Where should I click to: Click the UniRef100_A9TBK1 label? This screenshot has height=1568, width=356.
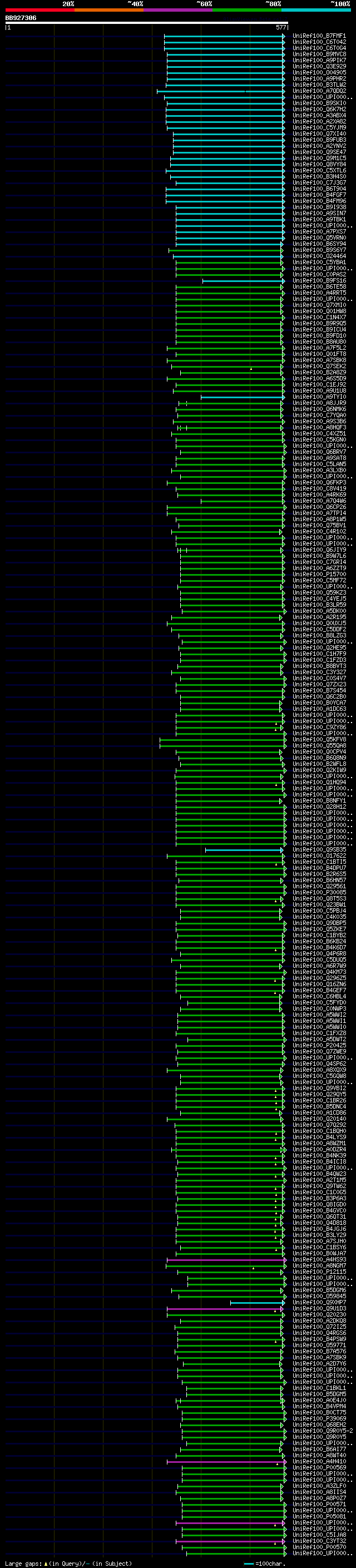click(319, 220)
